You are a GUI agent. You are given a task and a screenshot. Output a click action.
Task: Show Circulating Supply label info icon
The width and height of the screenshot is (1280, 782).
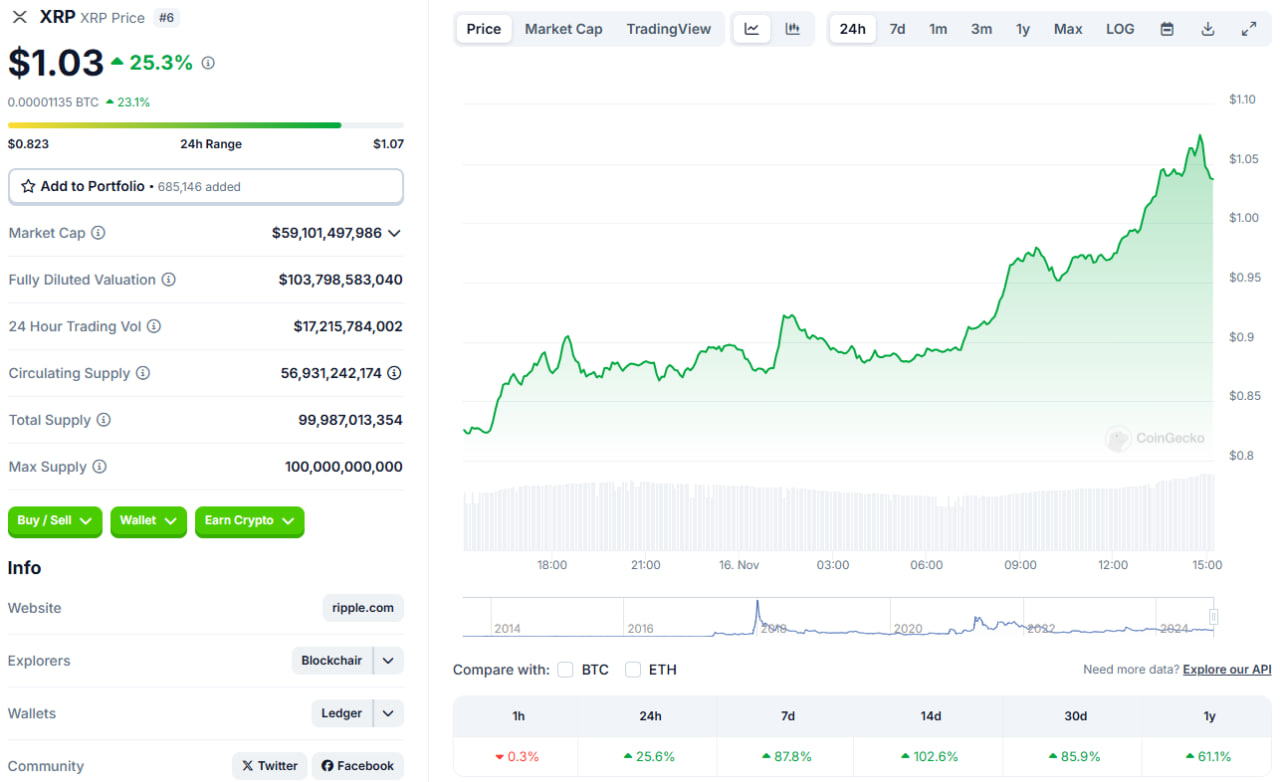[x=143, y=373]
